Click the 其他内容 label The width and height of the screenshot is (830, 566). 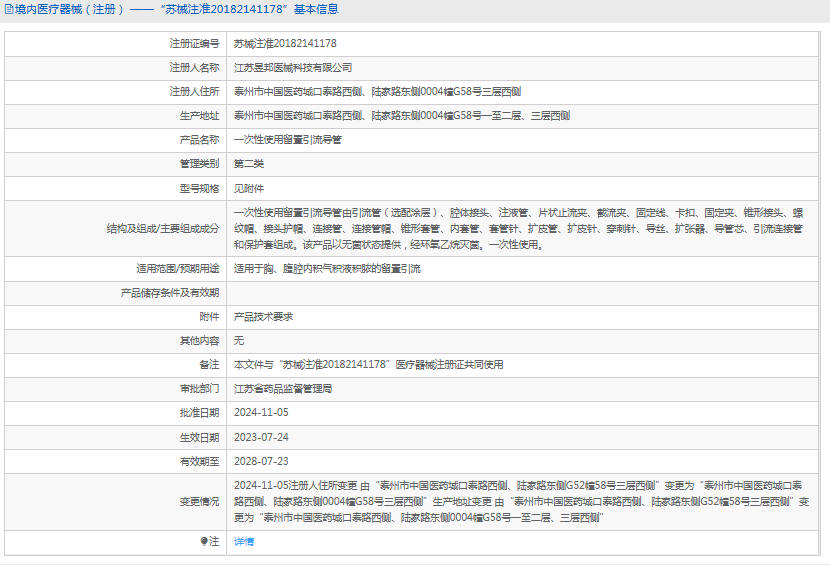pos(199,340)
